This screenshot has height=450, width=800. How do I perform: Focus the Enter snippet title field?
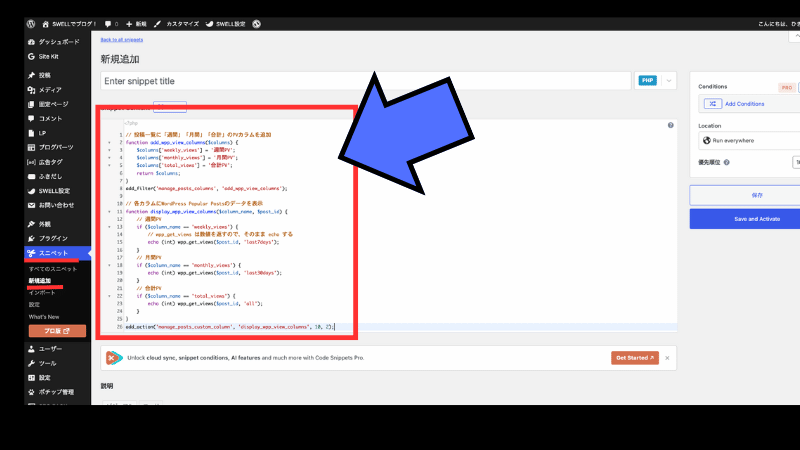[366, 81]
